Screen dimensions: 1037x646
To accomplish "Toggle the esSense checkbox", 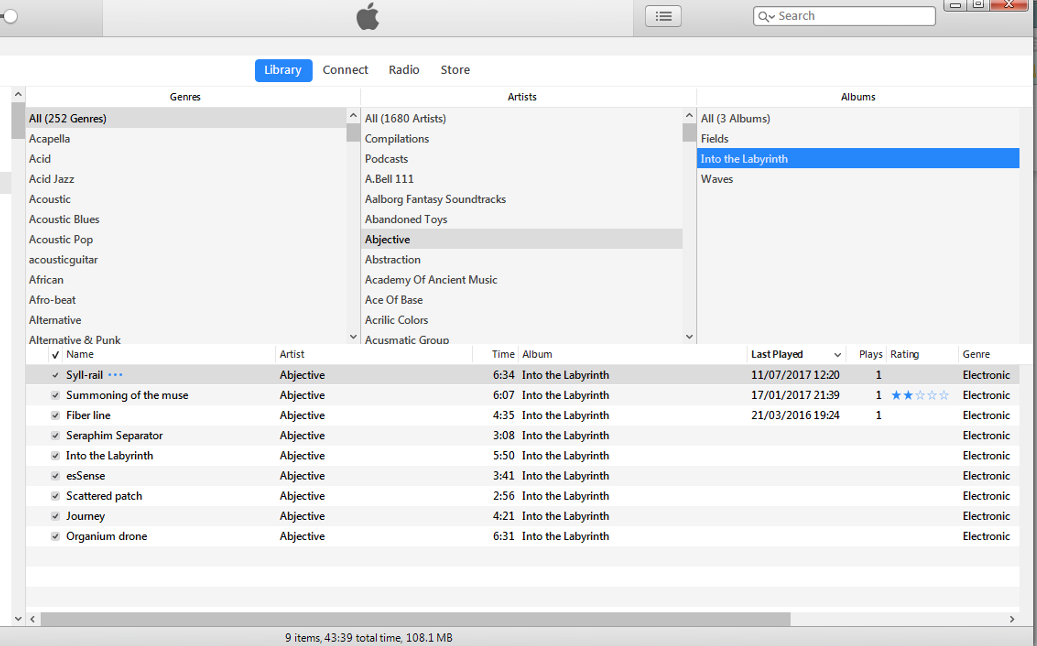I will point(56,476).
